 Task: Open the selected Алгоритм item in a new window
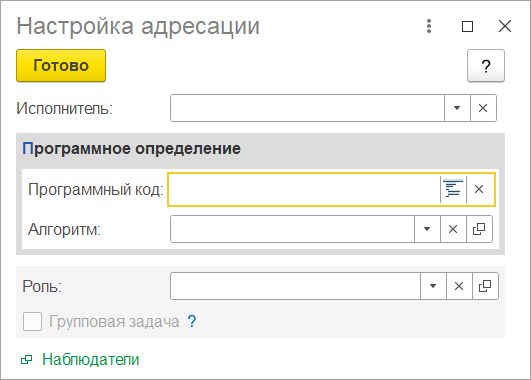[x=479, y=229]
